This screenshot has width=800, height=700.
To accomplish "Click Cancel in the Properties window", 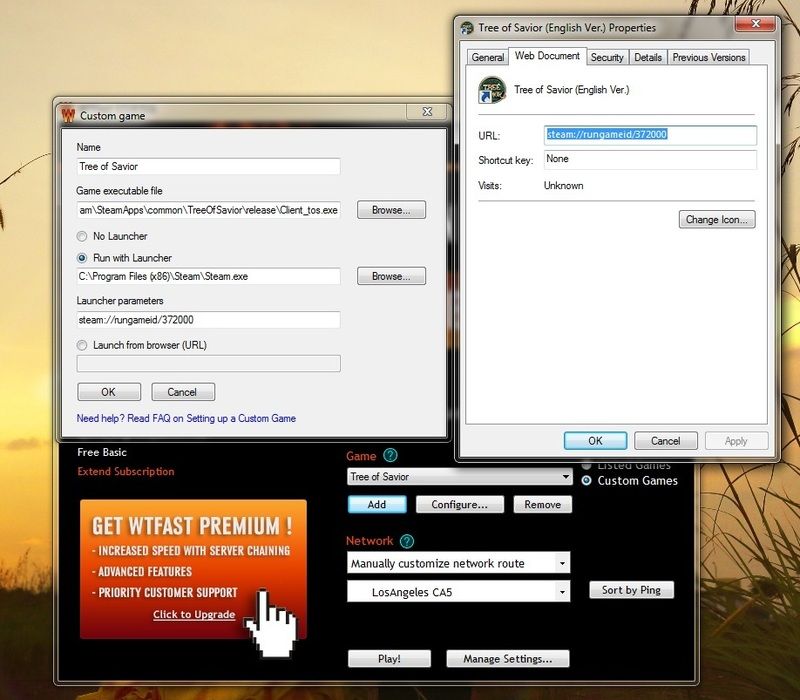I will click(665, 441).
